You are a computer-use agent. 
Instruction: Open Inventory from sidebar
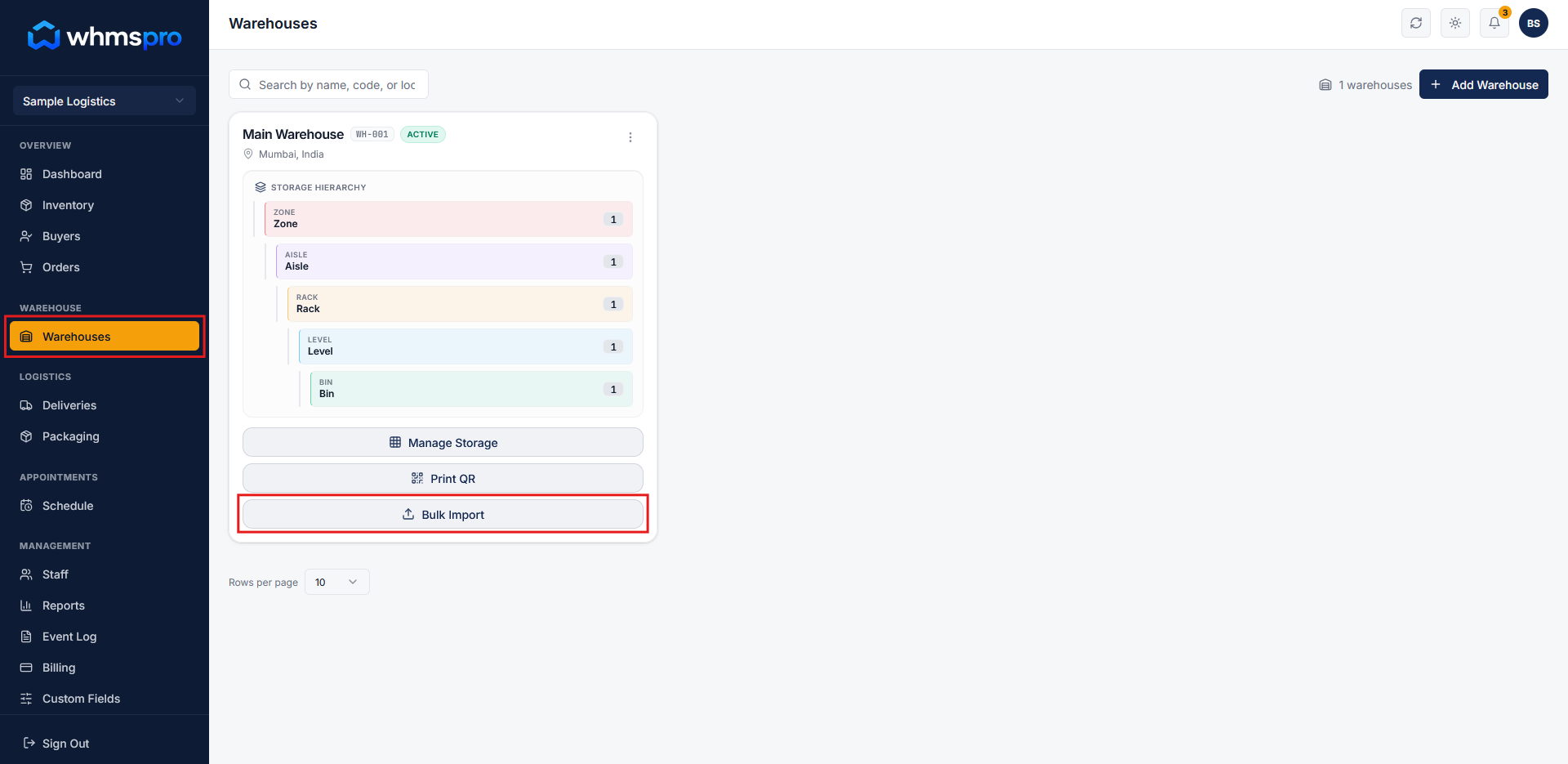tap(105, 205)
